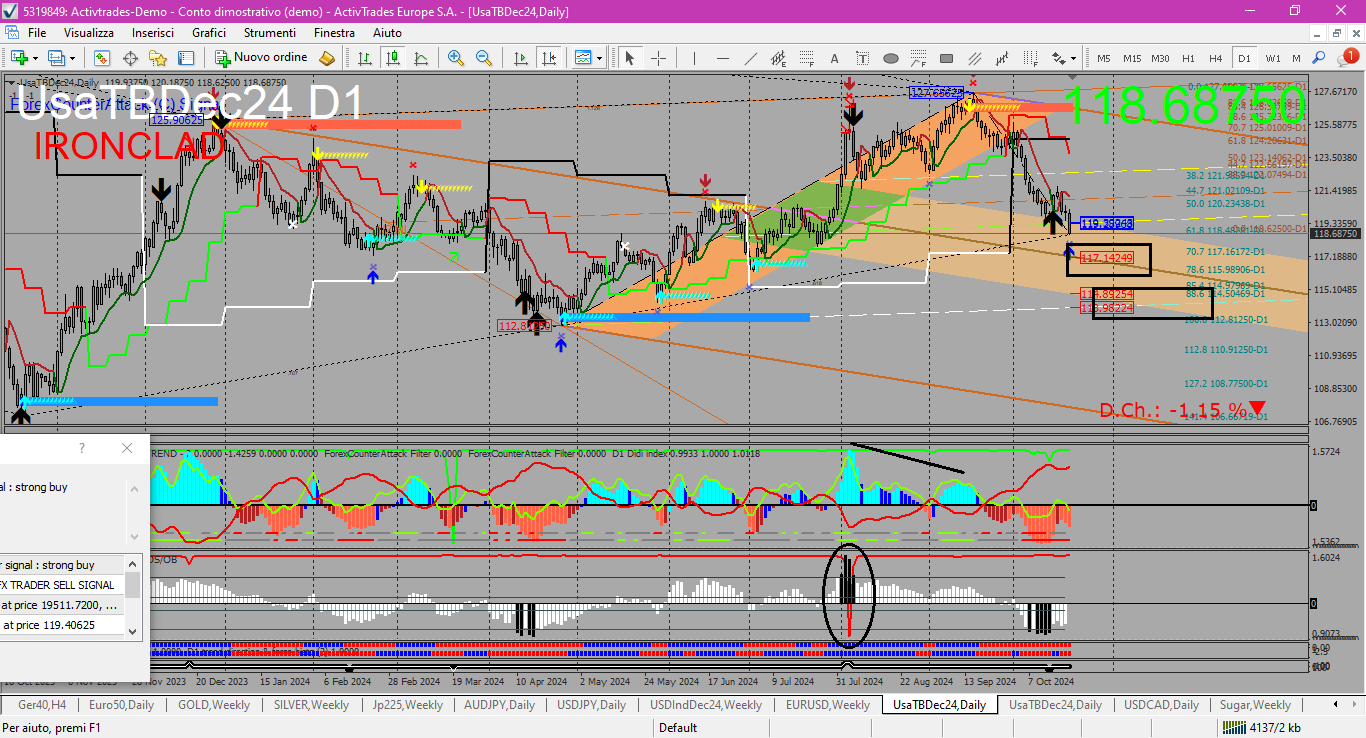The image size is (1366, 738).
Task: Switch to the GOLD,Weekly chart tab
Action: pos(213,705)
